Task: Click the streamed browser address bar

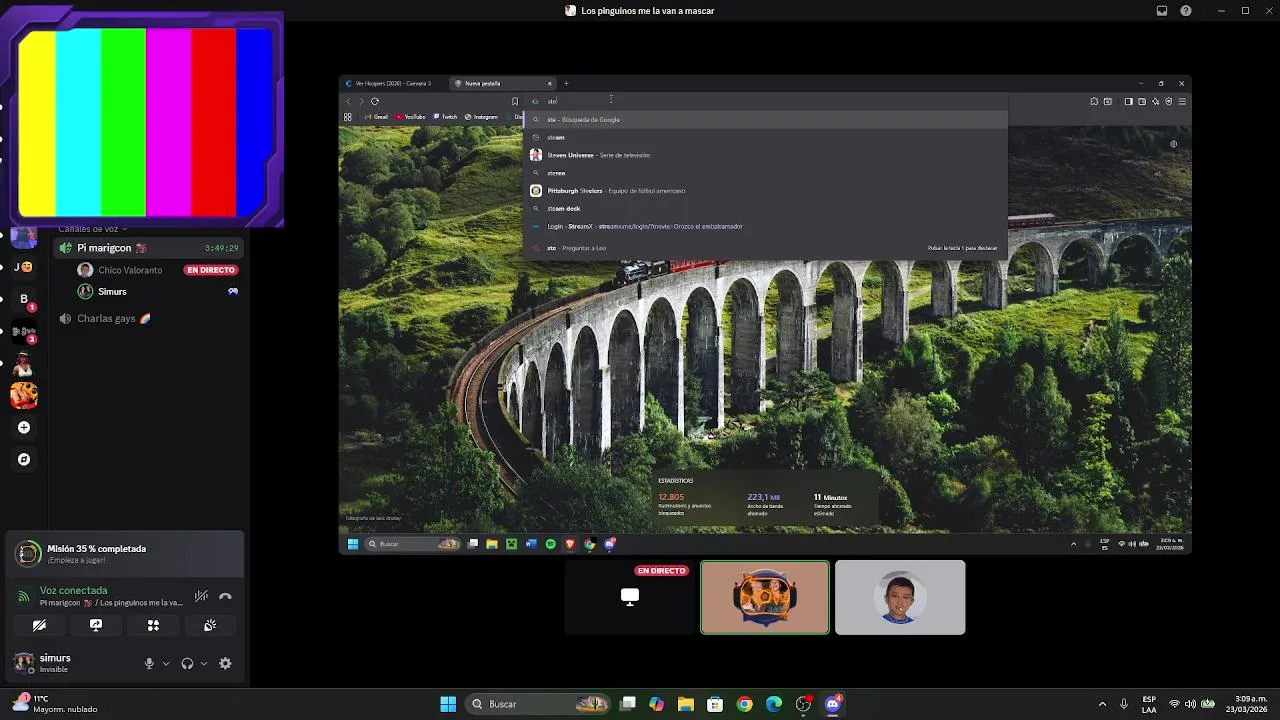Action: tap(765, 101)
